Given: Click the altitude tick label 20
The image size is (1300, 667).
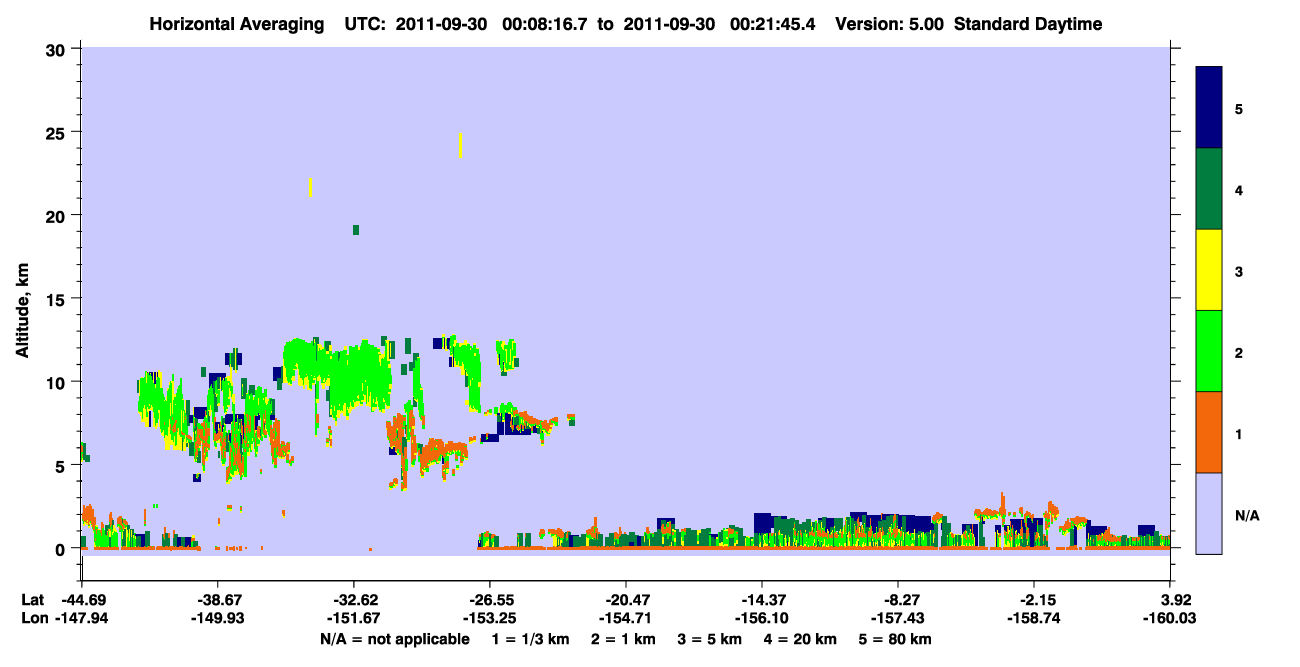Looking at the screenshot, I should 58,215.
